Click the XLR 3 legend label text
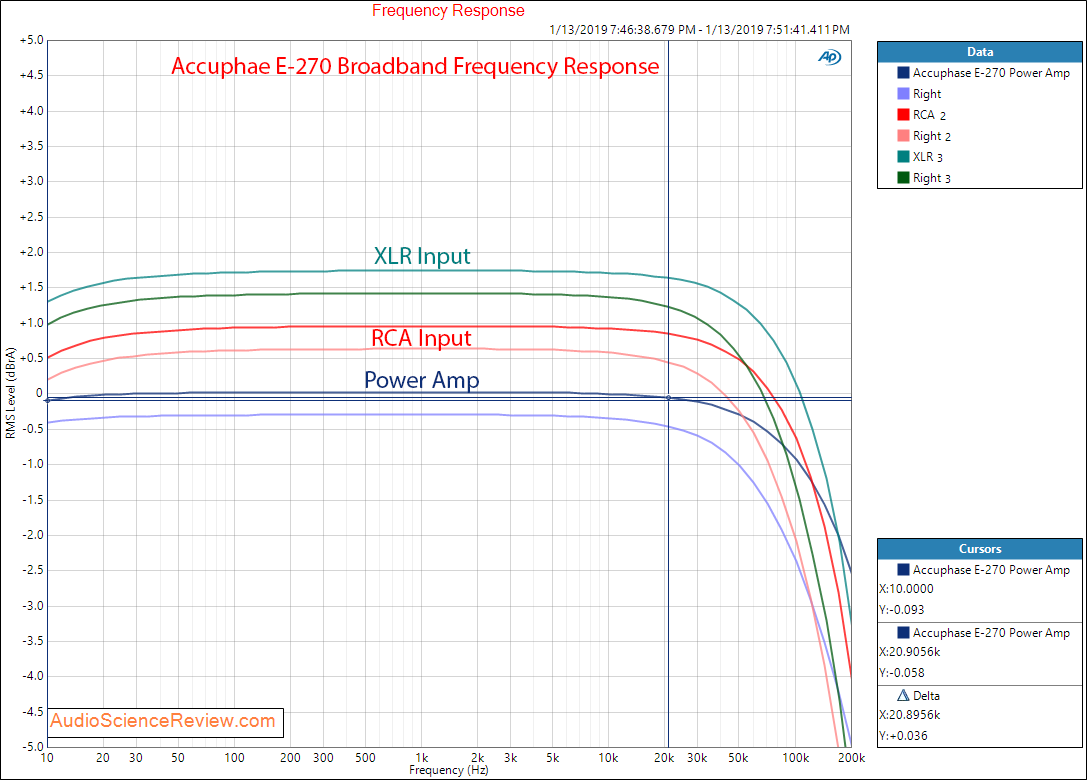The image size is (1087, 780). coord(928,157)
